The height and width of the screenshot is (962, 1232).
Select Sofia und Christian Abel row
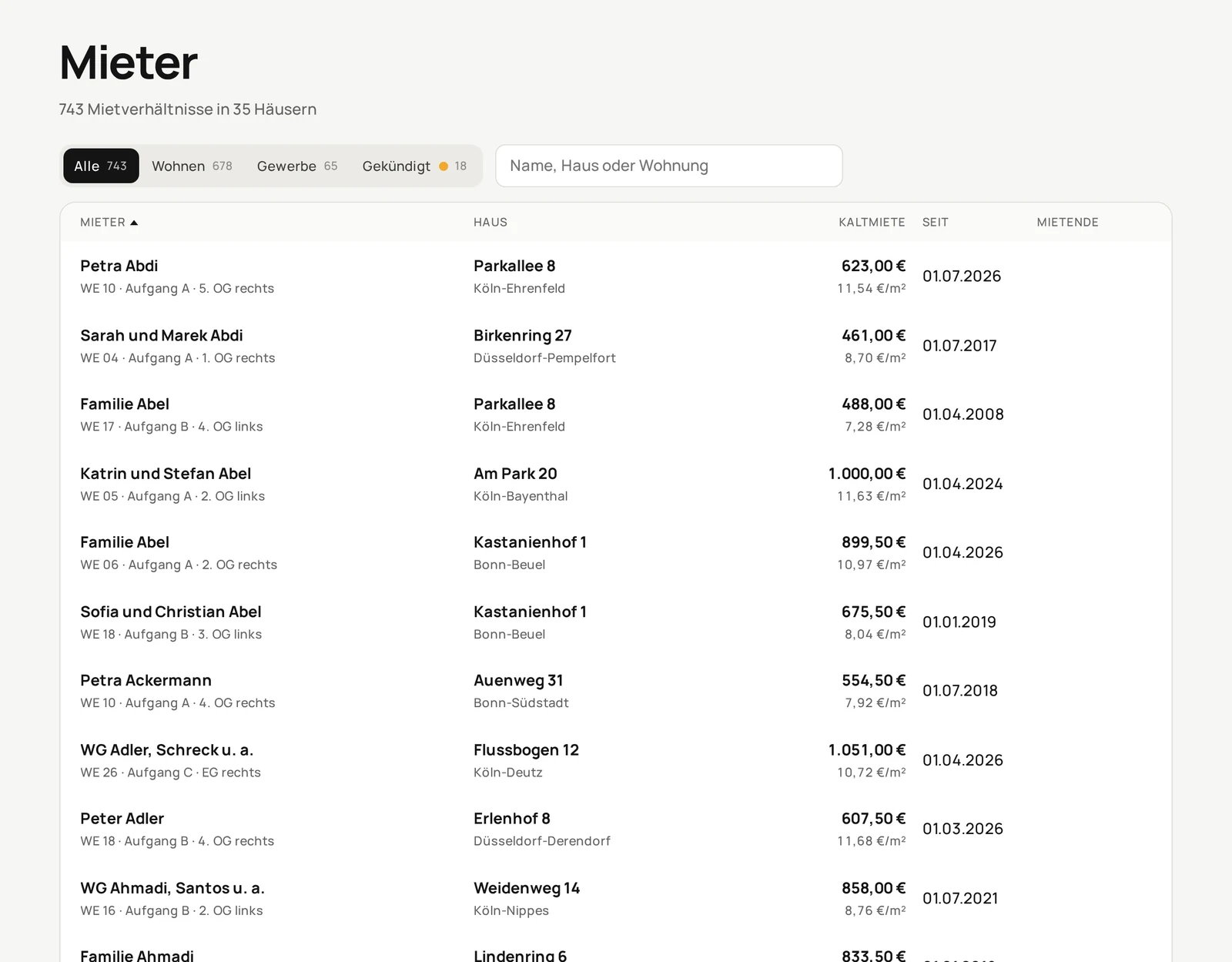tap(616, 622)
